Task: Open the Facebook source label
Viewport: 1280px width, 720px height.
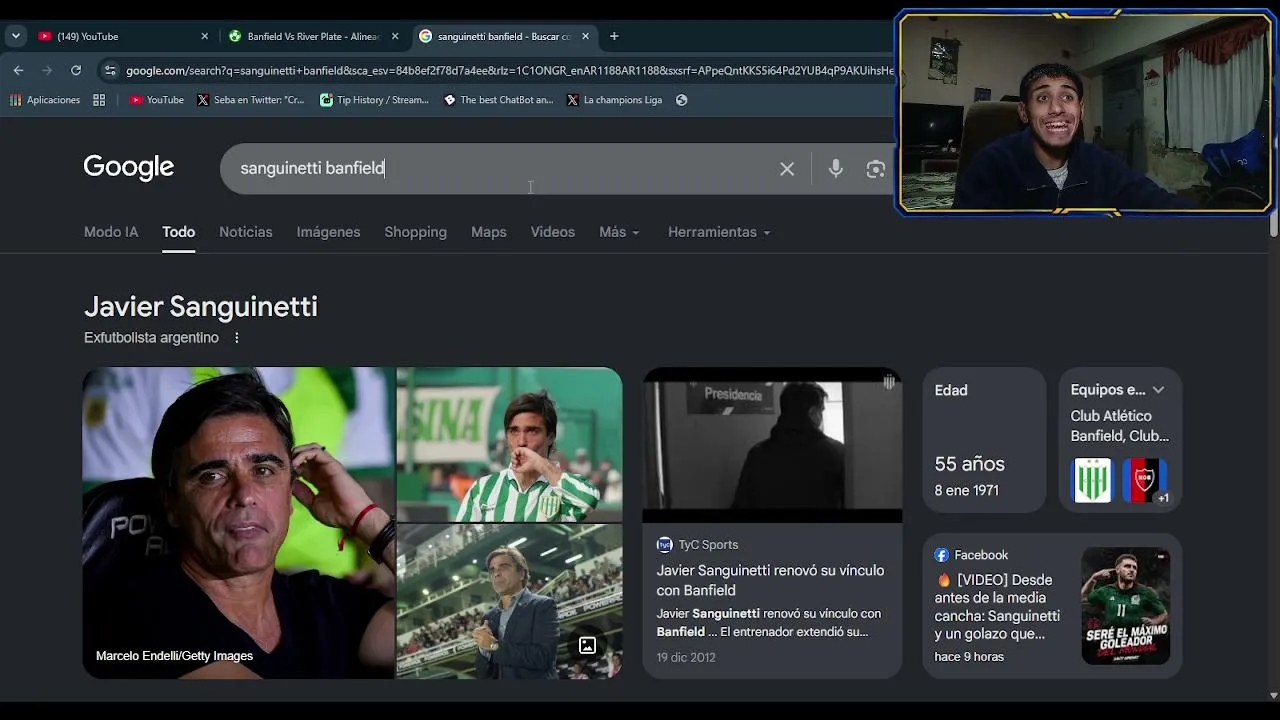Action: [x=972, y=555]
